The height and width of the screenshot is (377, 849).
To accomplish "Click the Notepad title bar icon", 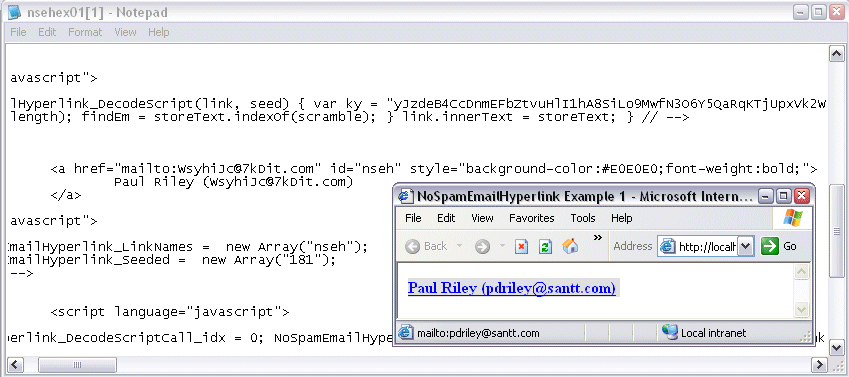I will tap(15, 12).
